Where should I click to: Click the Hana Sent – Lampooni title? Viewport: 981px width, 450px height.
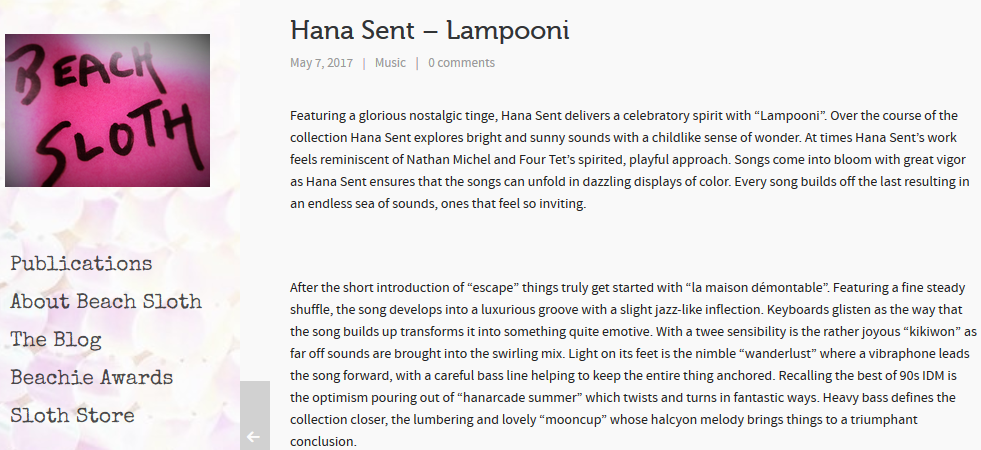point(429,30)
